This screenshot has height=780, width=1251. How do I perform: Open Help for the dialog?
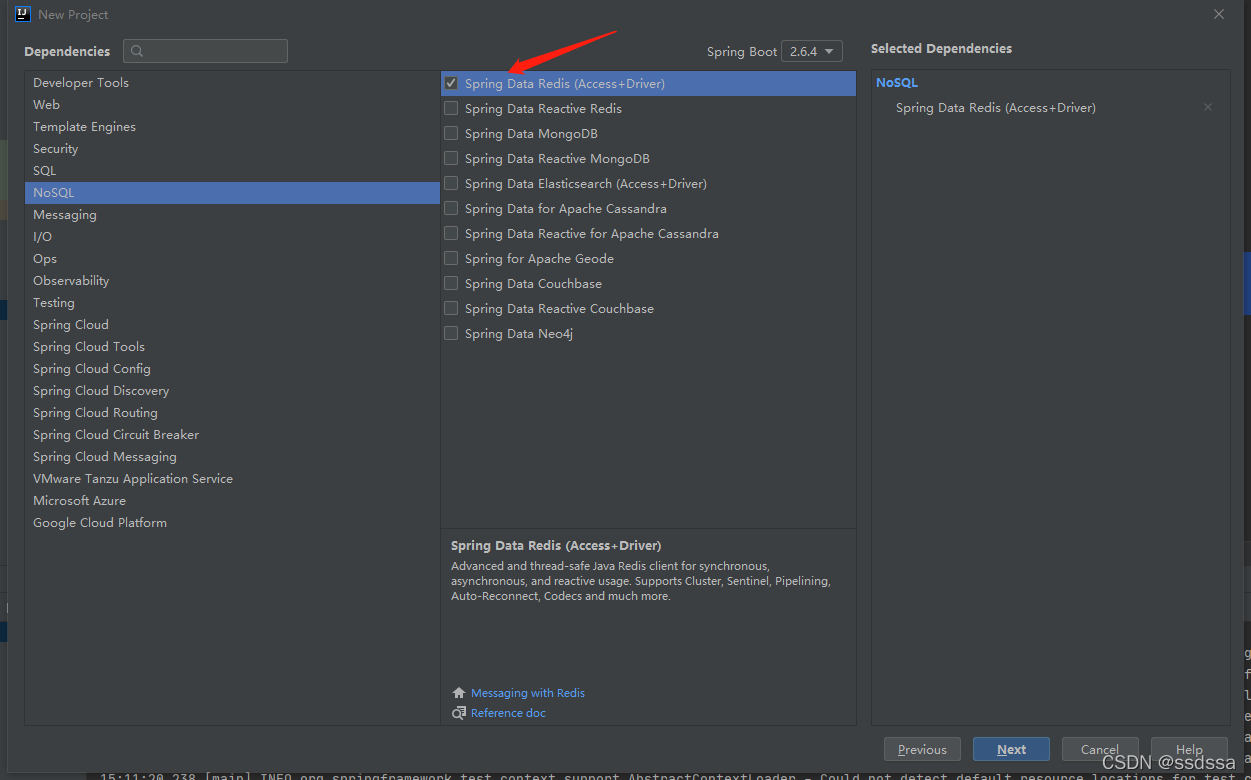pos(1189,750)
